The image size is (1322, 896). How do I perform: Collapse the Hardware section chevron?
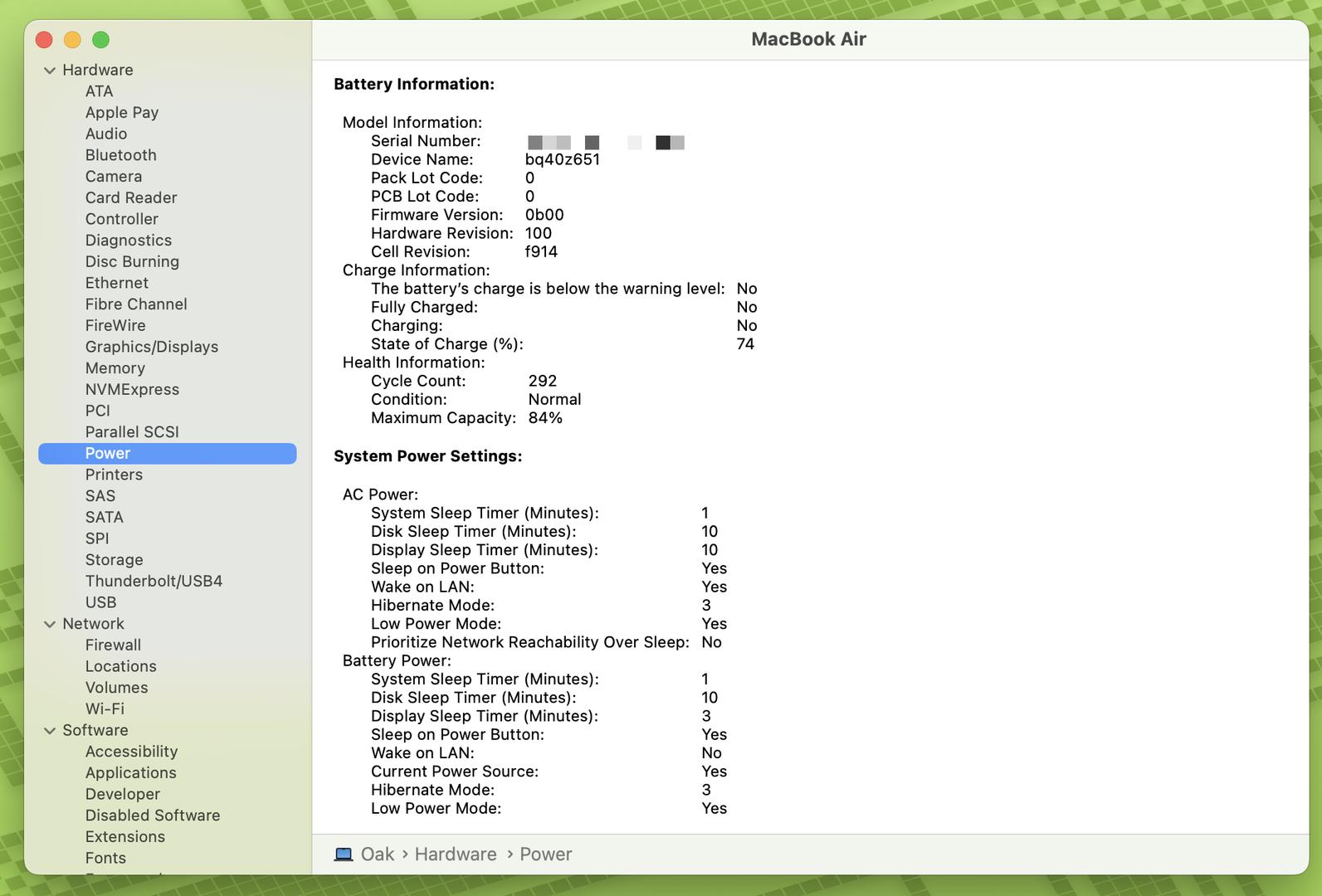pos(50,71)
